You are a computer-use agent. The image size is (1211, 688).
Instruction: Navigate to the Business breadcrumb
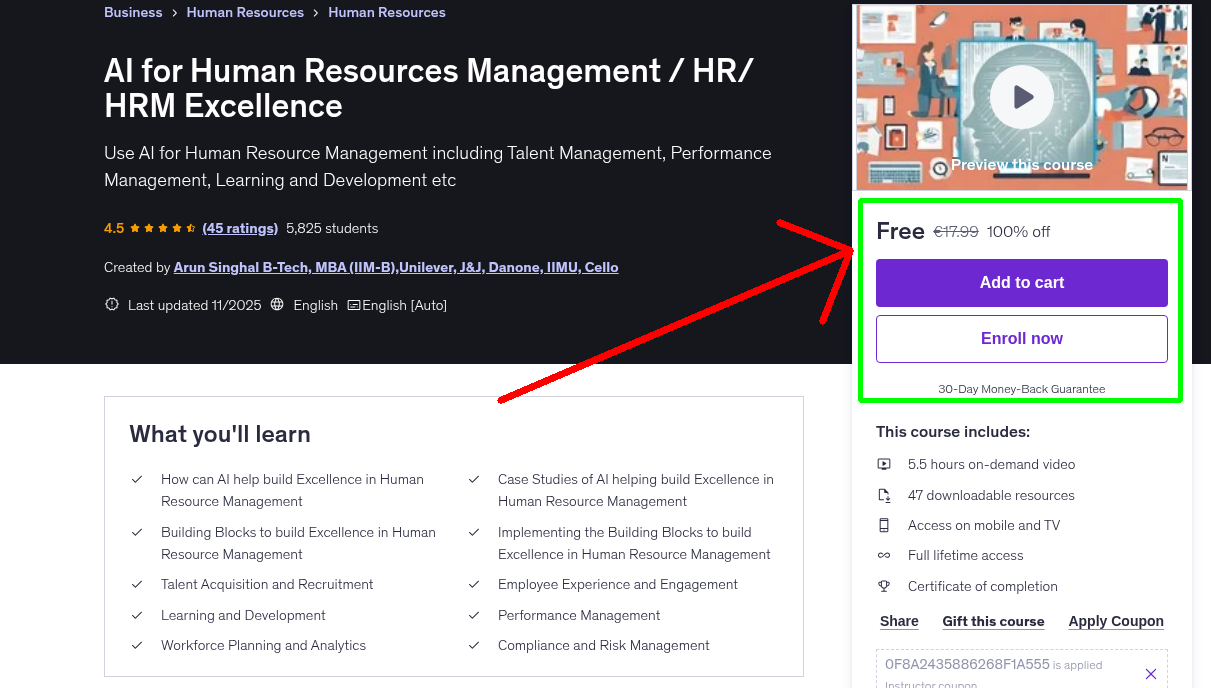132,12
